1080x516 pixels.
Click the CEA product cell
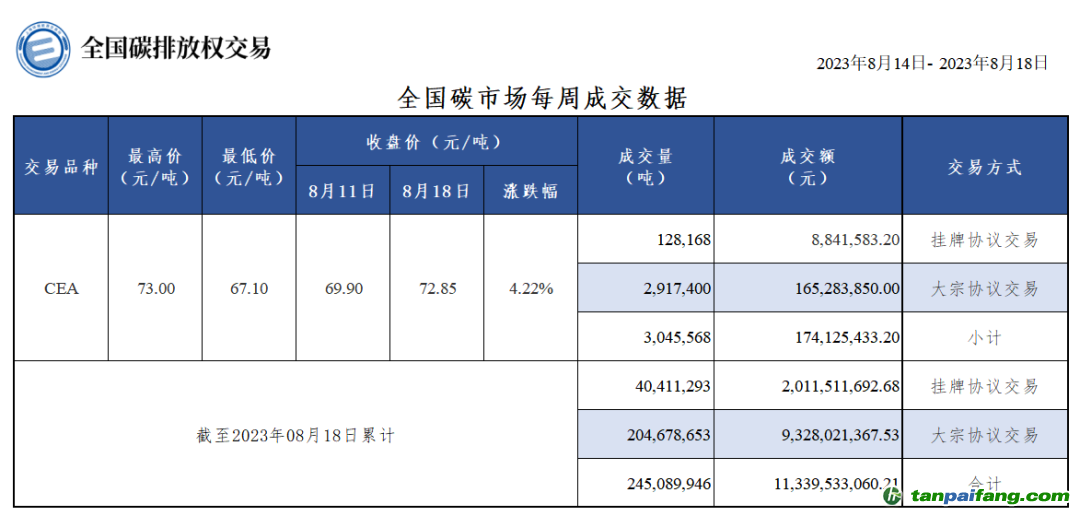[x=61, y=288]
